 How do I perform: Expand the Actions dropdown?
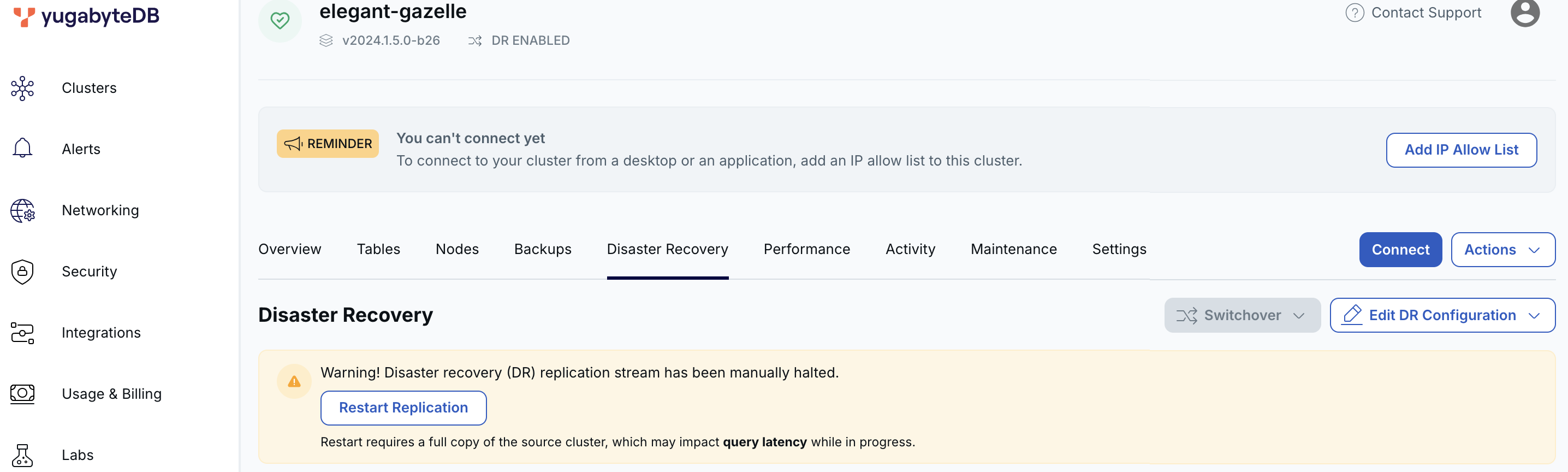(x=1502, y=250)
